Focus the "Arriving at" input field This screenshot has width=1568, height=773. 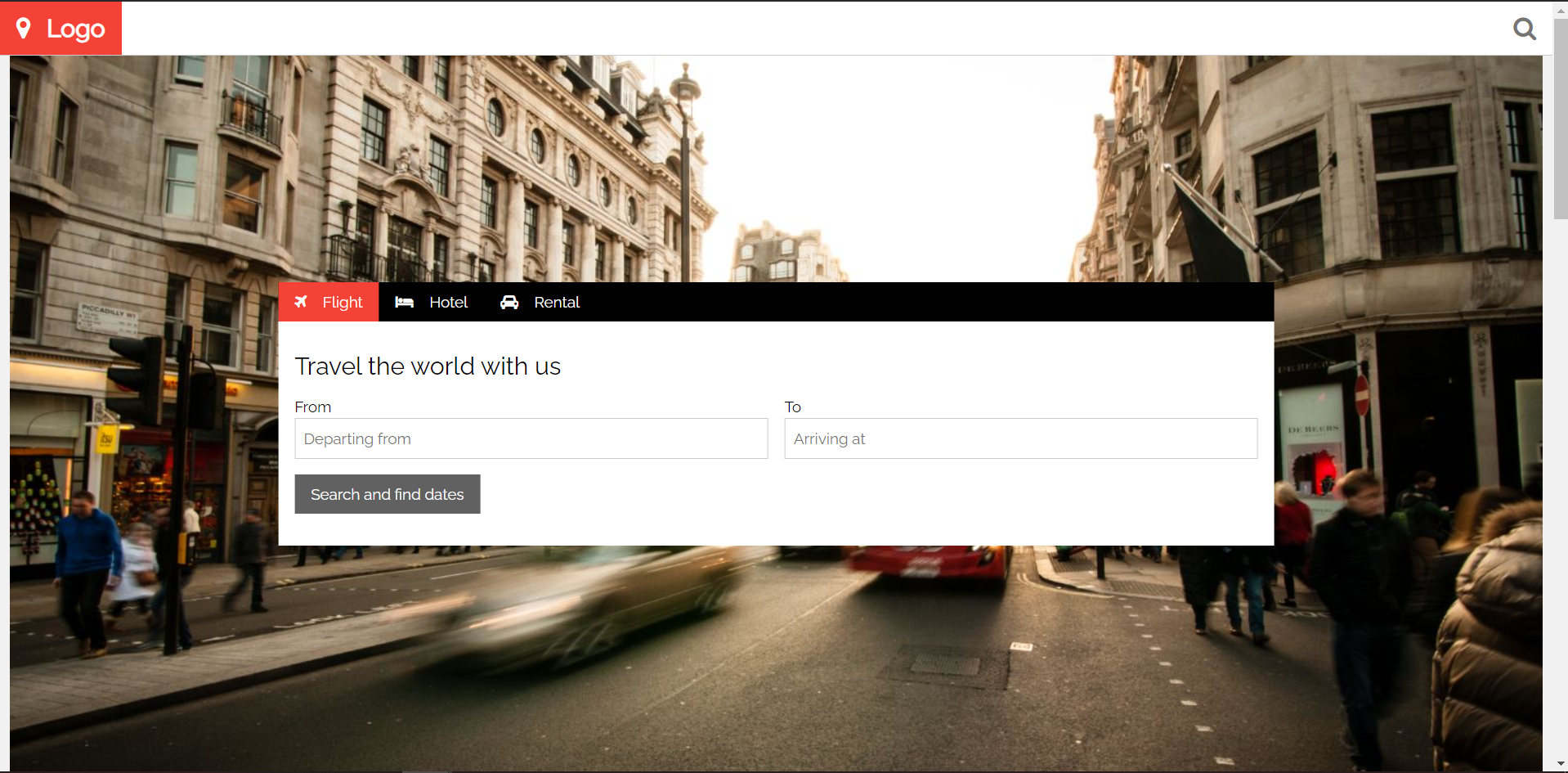click(1020, 439)
